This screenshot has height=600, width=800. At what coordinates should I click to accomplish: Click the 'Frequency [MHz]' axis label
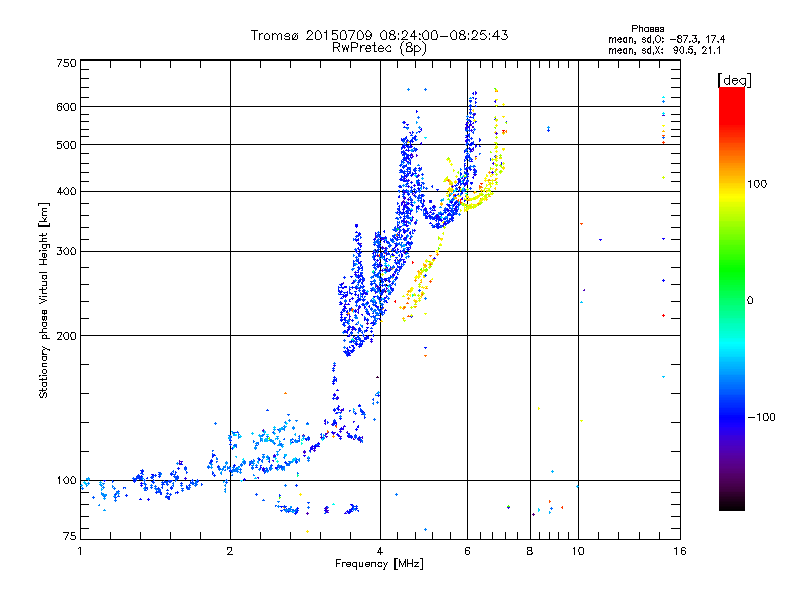pyautogui.click(x=379, y=564)
